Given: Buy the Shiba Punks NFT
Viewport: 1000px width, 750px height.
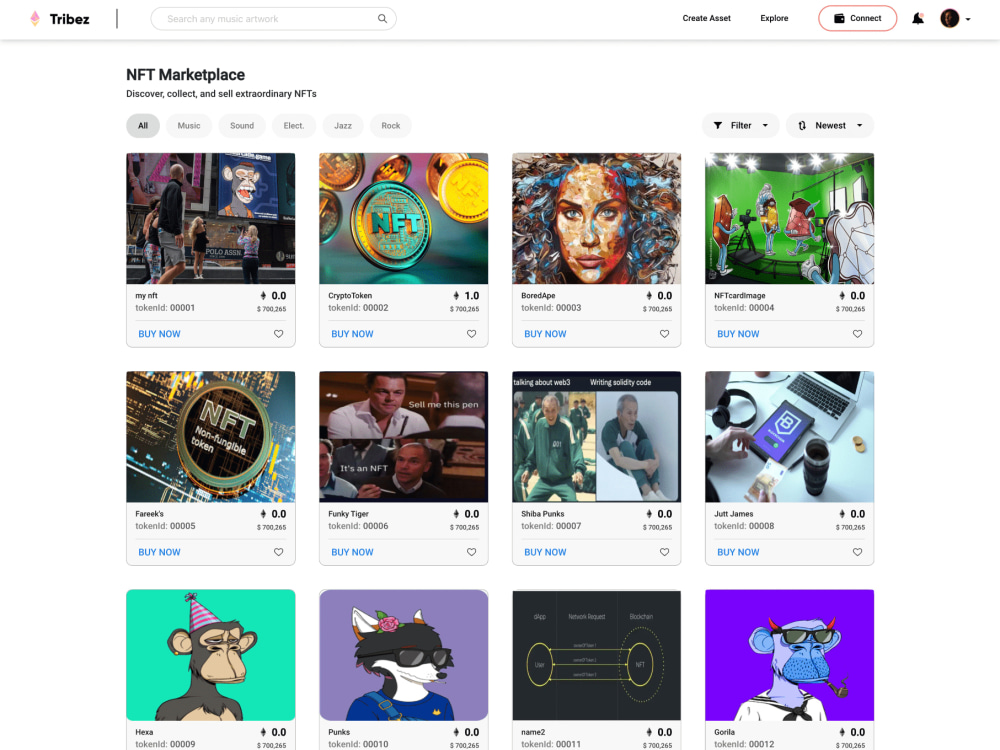Looking at the screenshot, I should (x=545, y=552).
